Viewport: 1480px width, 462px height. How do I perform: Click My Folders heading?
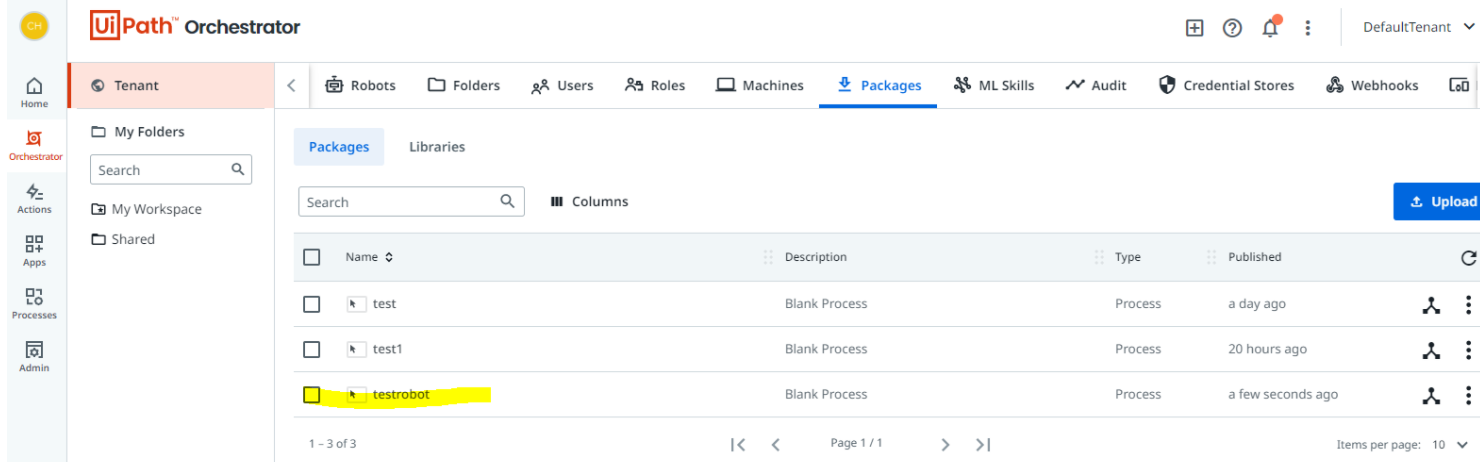point(138,131)
